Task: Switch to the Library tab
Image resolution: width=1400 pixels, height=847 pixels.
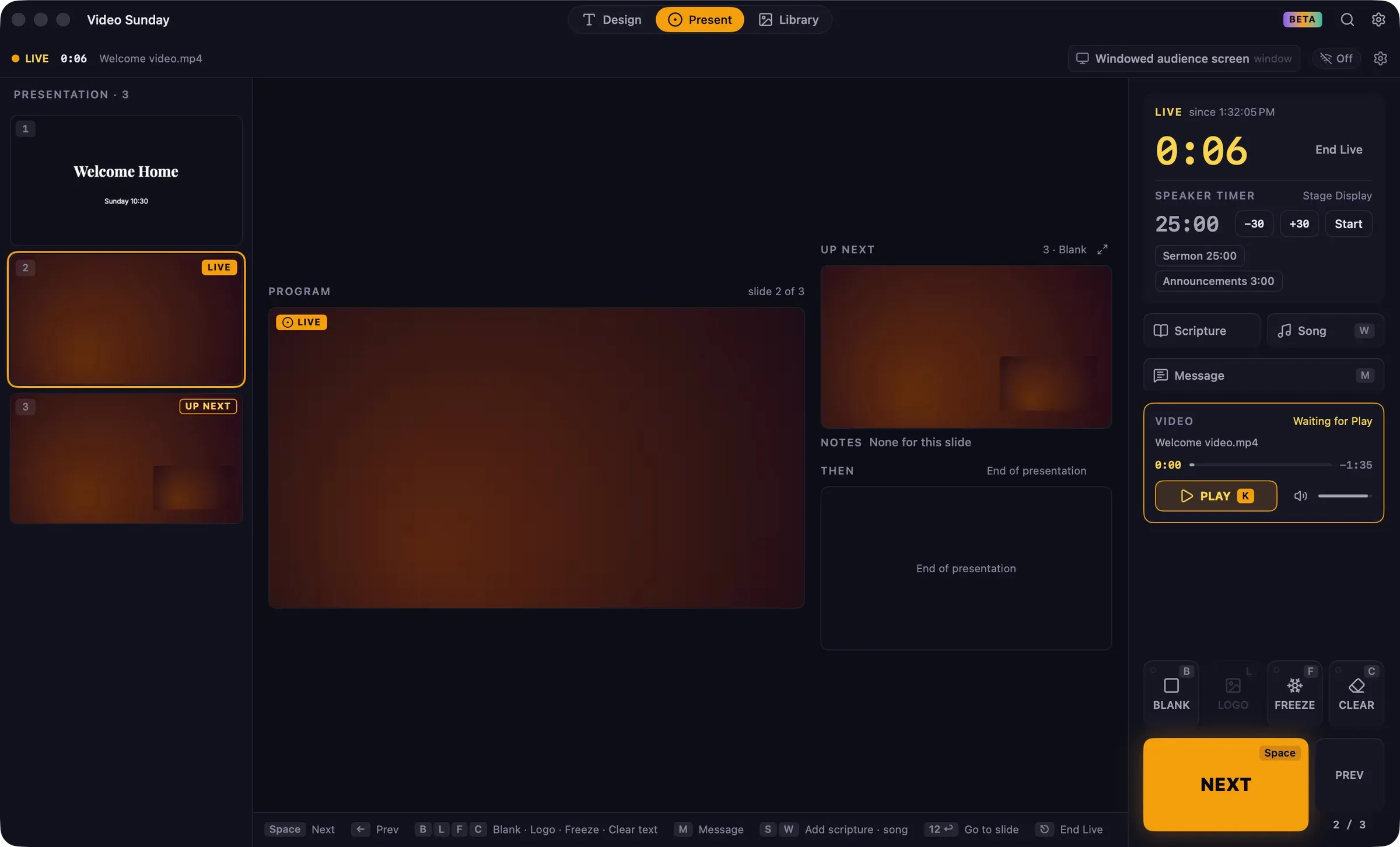Action: [x=788, y=20]
